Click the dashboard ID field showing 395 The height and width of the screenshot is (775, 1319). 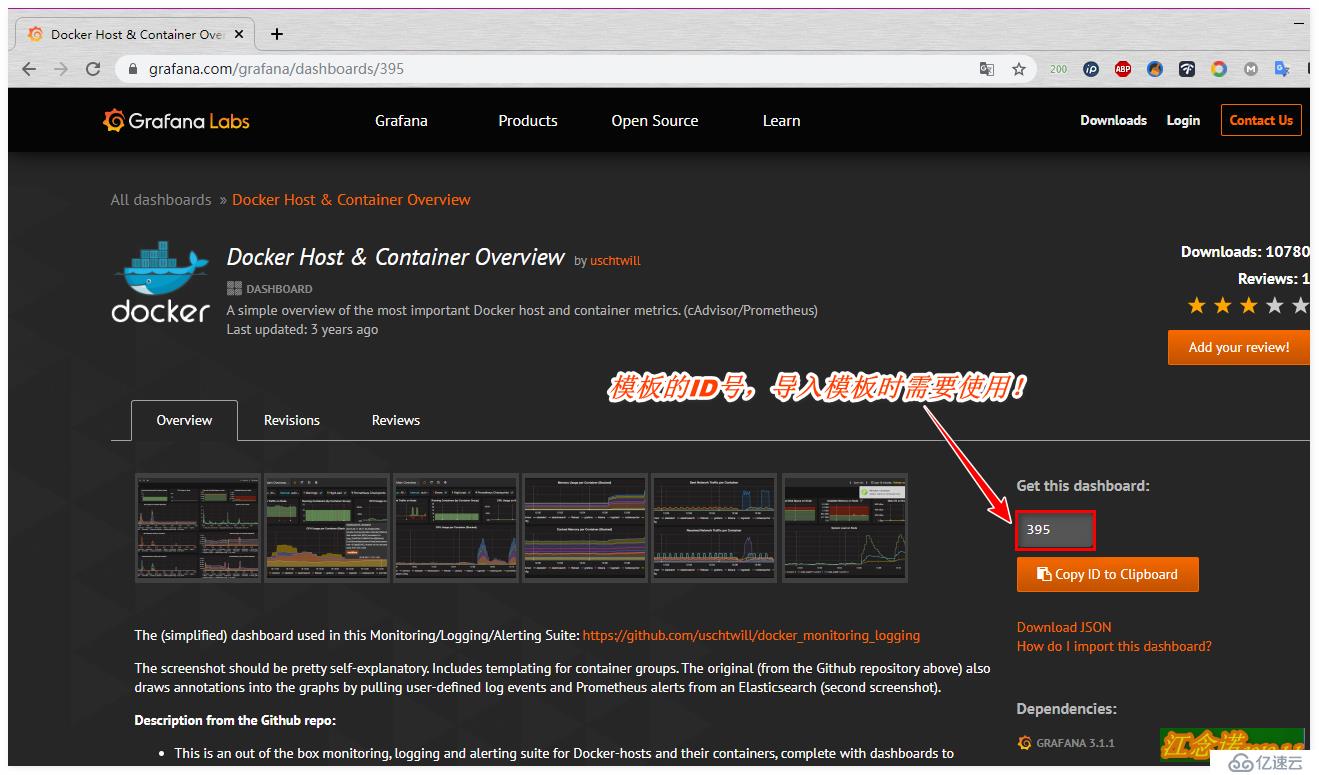1056,530
